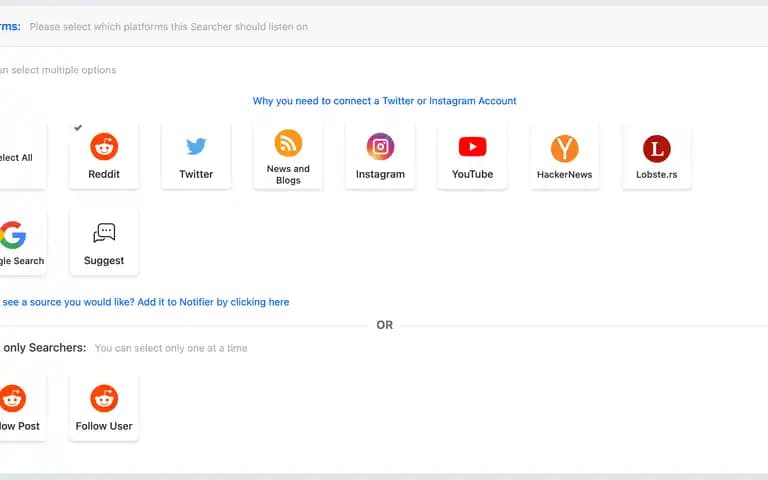Open the add a source to Notifier link
The width and height of the screenshot is (768, 480).
pyautogui.click(x=145, y=302)
